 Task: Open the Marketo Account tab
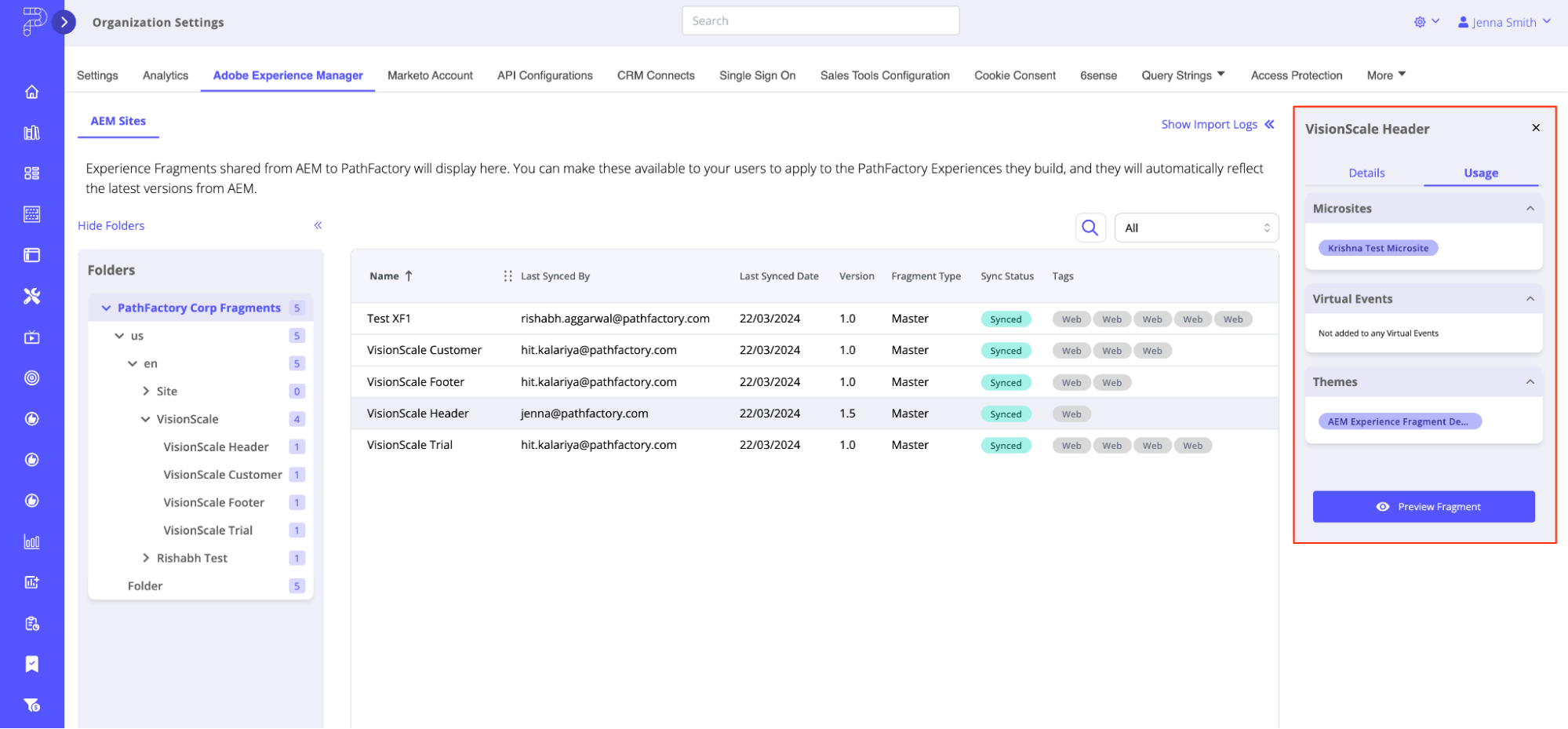coord(430,75)
